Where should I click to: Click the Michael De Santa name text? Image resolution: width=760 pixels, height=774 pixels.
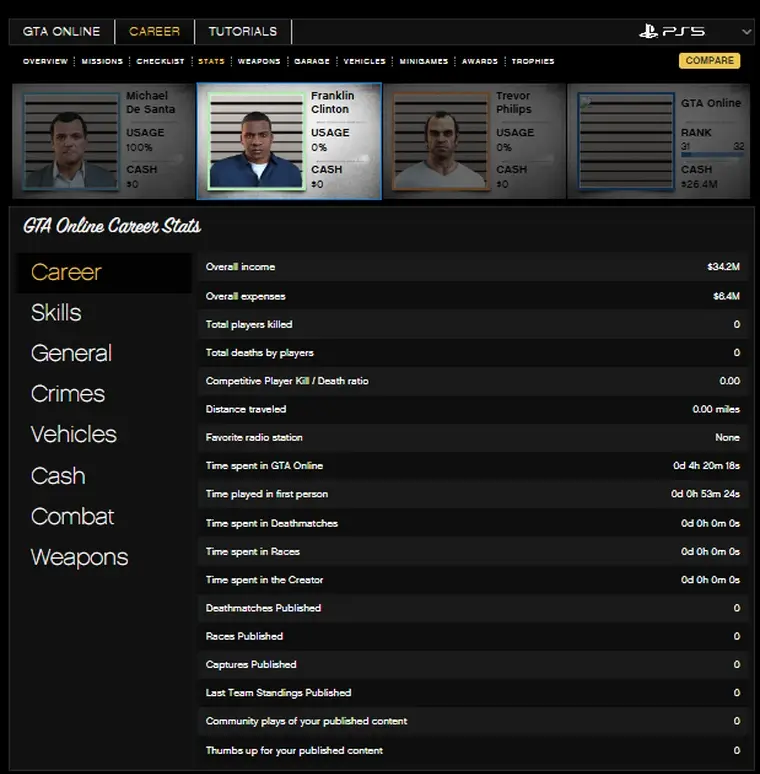click(151, 102)
